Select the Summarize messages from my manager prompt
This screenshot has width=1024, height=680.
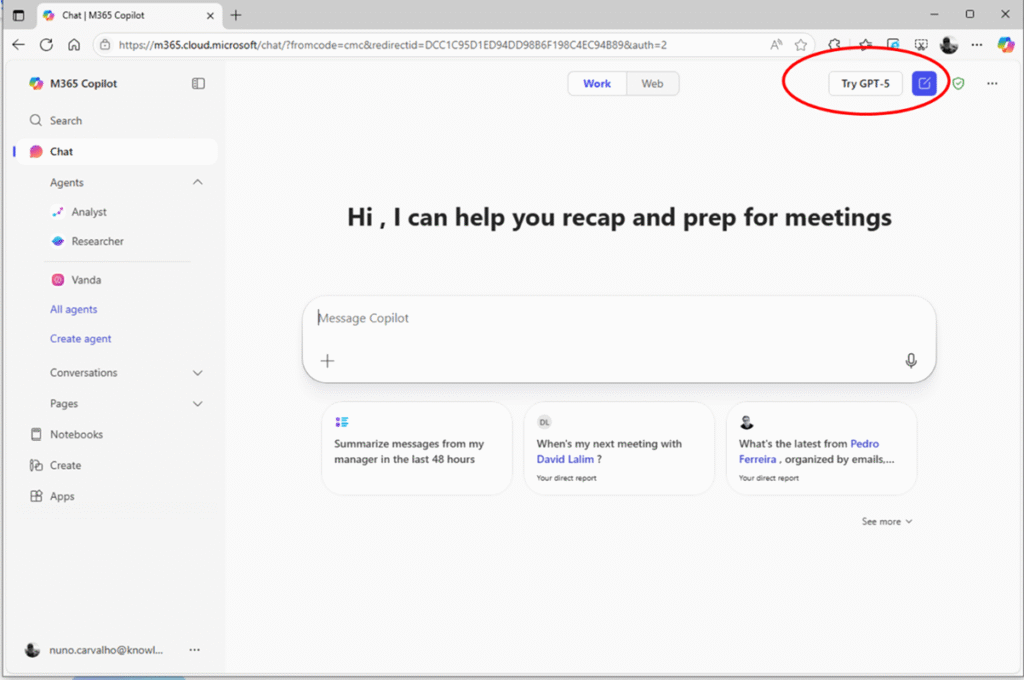417,449
